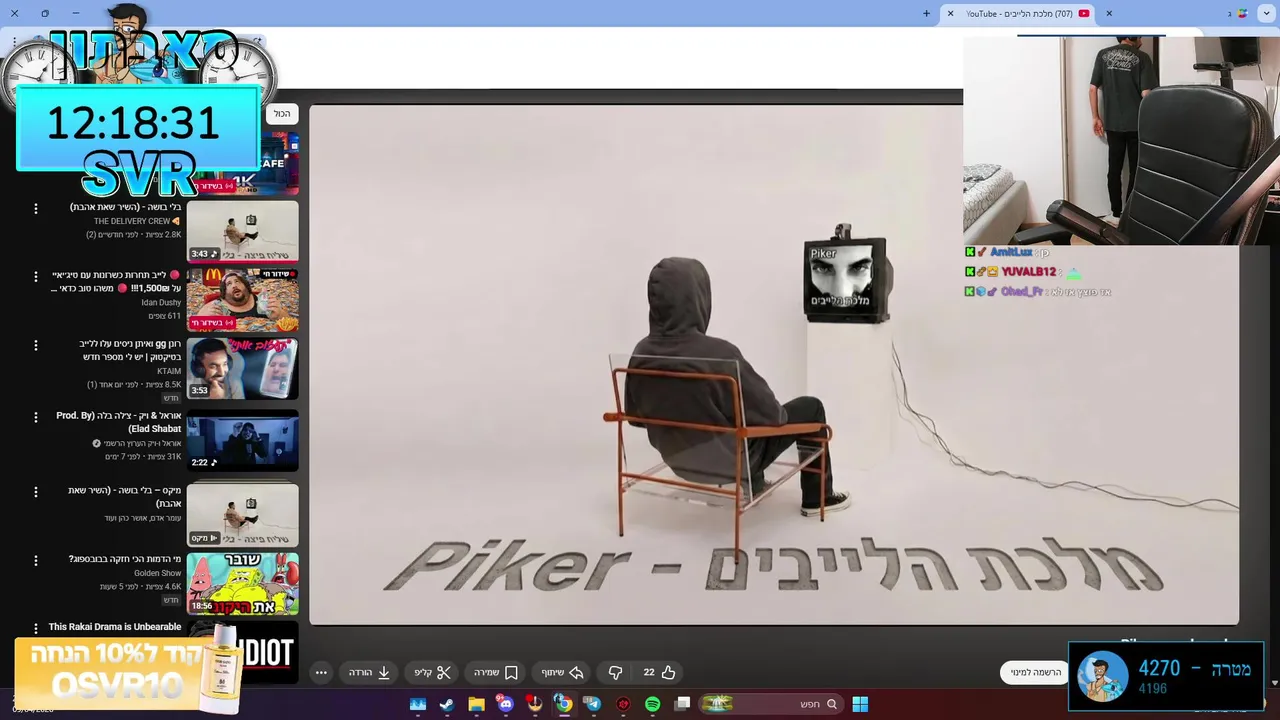The image size is (1280, 720).
Task: Open Steam from the taskbar
Action: 447,704
